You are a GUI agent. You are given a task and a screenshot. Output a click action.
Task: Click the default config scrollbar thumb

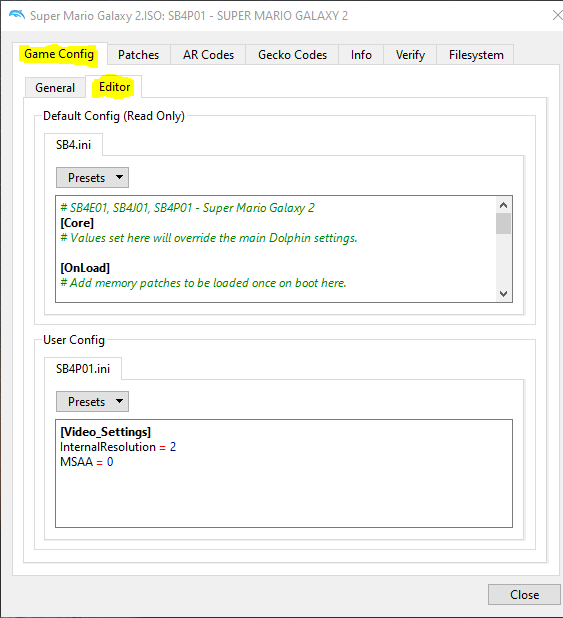503,223
